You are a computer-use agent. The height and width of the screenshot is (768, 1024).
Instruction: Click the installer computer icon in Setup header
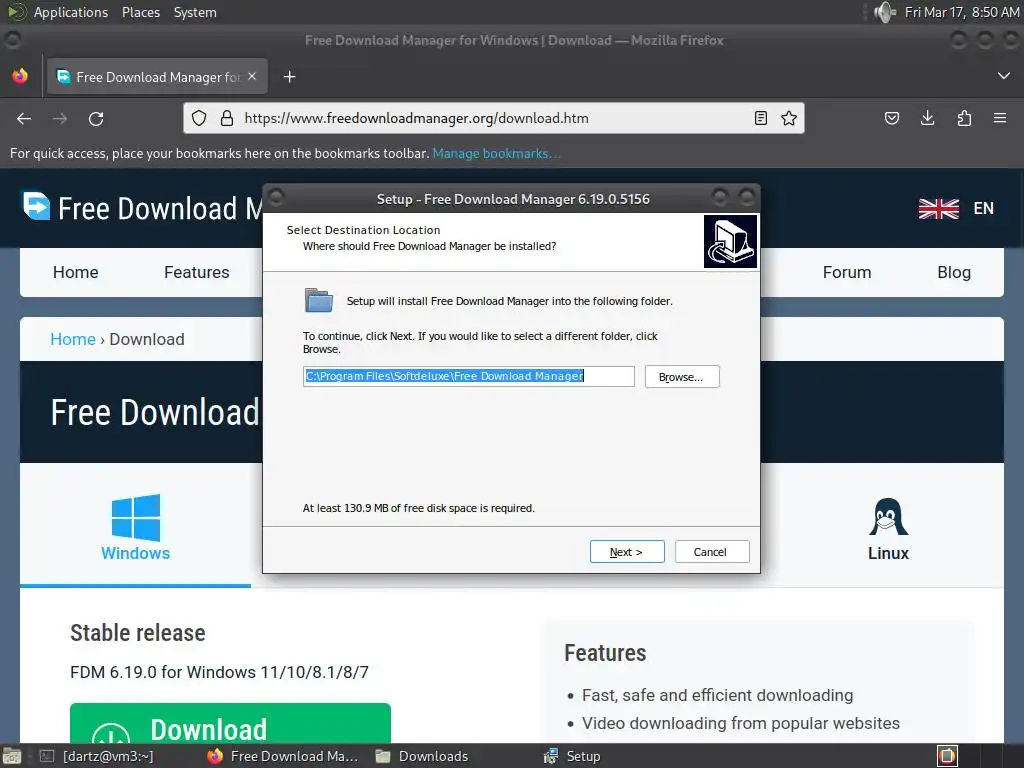pyautogui.click(x=730, y=241)
